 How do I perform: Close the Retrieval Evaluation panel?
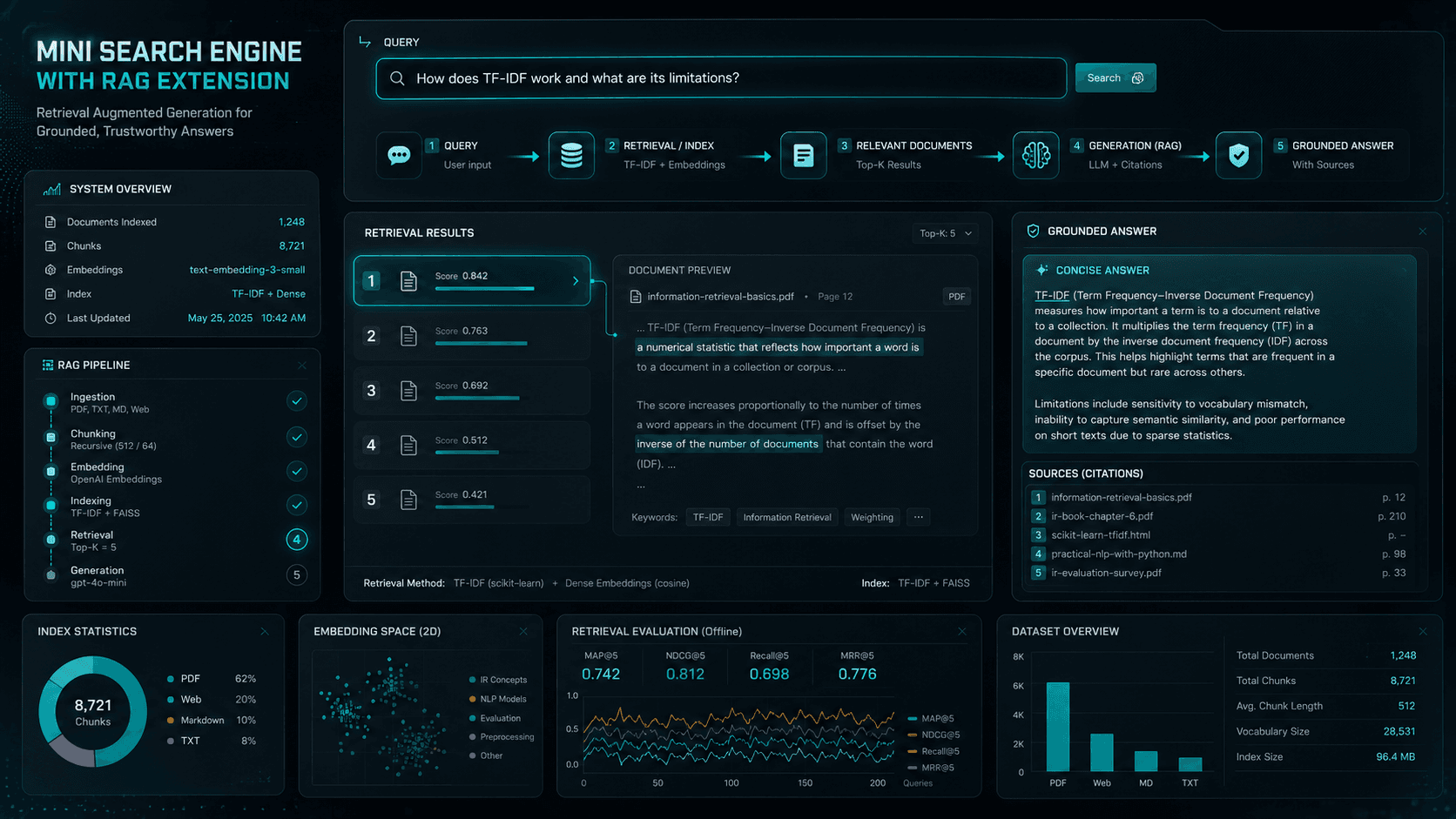coord(962,632)
